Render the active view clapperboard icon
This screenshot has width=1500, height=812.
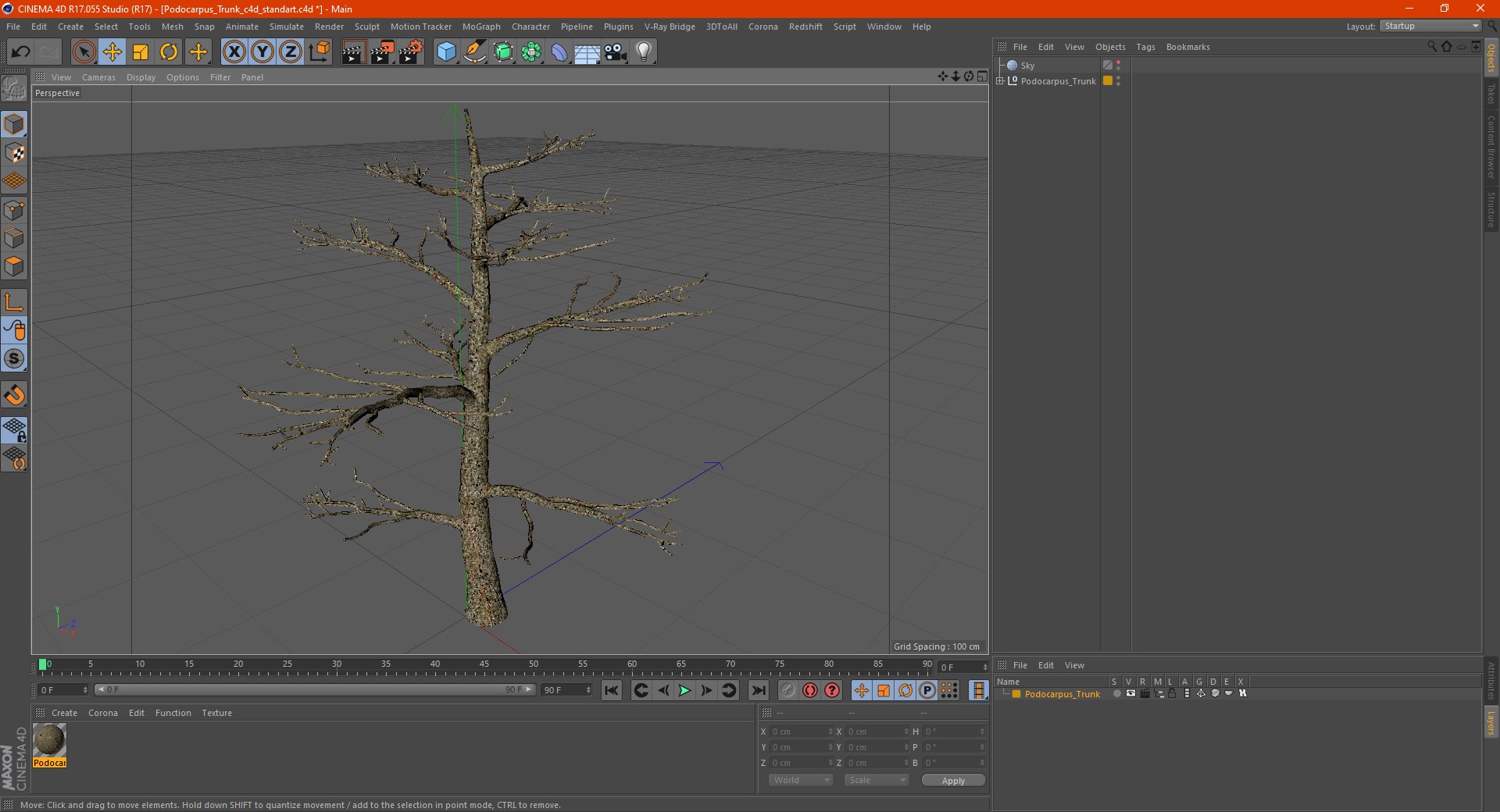(x=353, y=52)
